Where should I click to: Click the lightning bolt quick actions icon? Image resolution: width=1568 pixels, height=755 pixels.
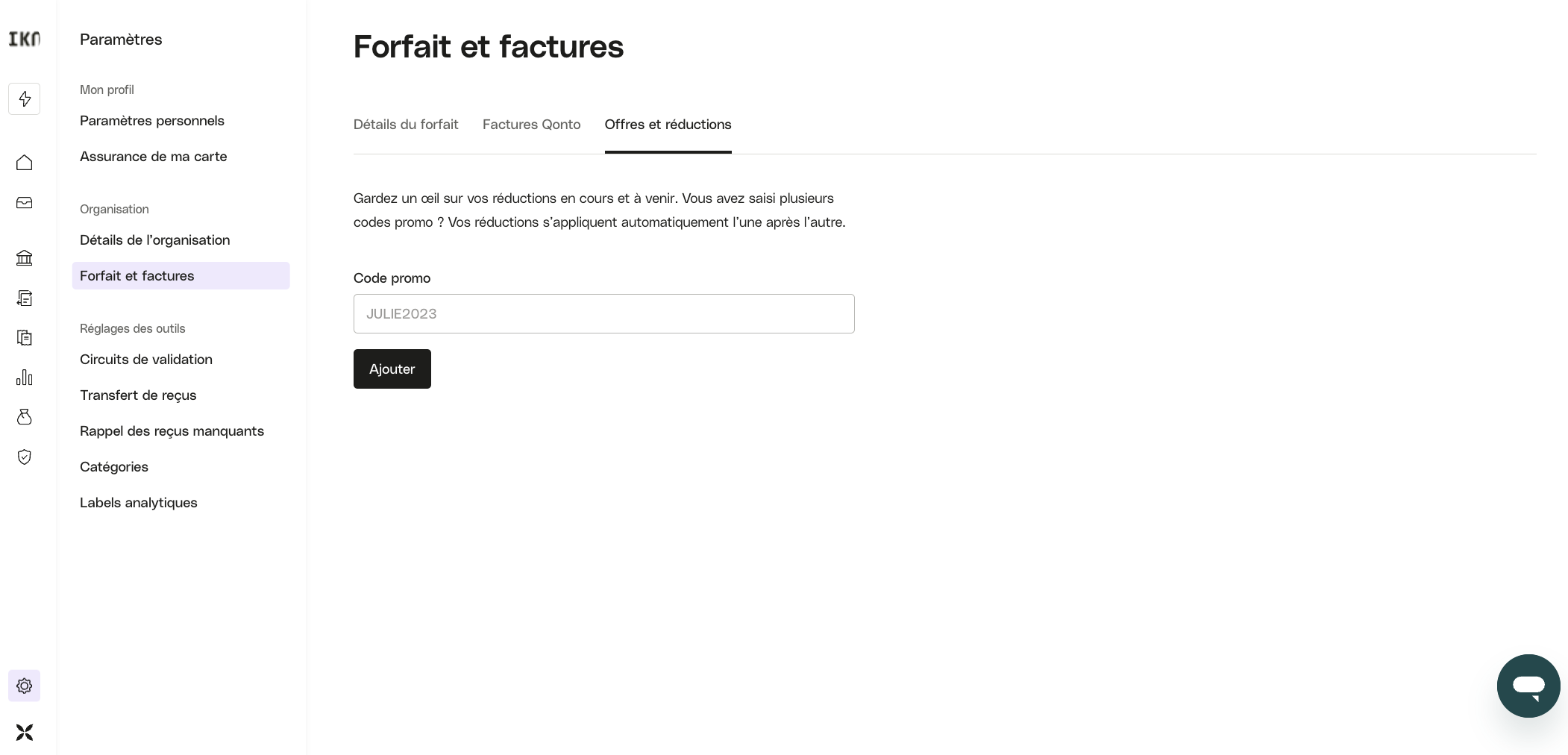[x=25, y=99]
